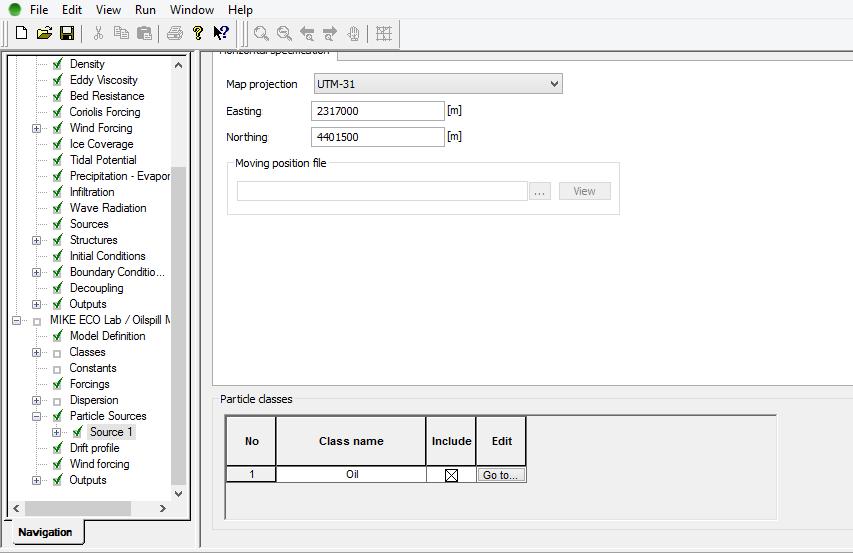Expand the hydrodynamic Outputs node below Decoupling

click(36, 305)
